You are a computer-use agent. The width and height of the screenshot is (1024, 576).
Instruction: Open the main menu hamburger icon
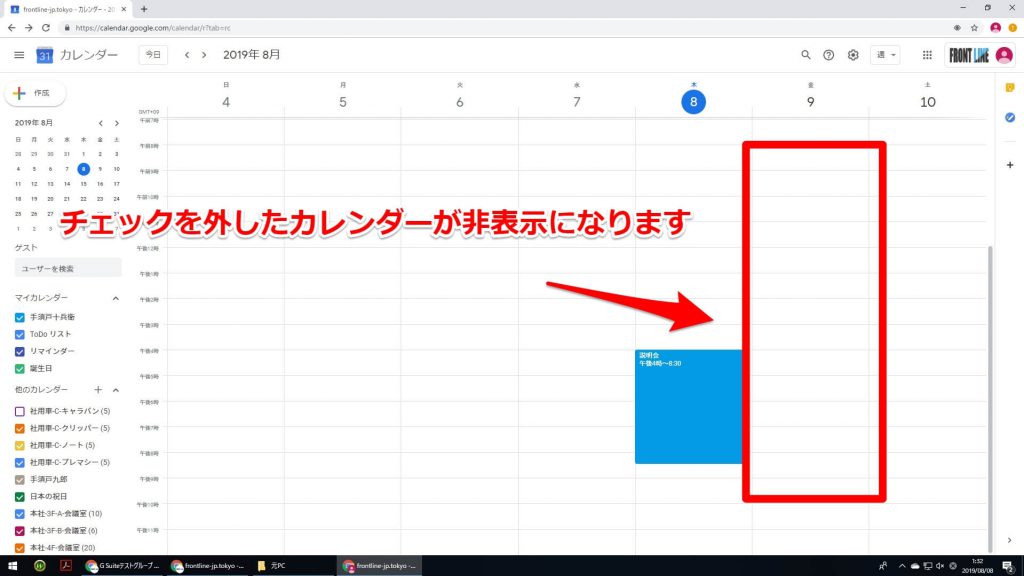[x=19, y=55]
